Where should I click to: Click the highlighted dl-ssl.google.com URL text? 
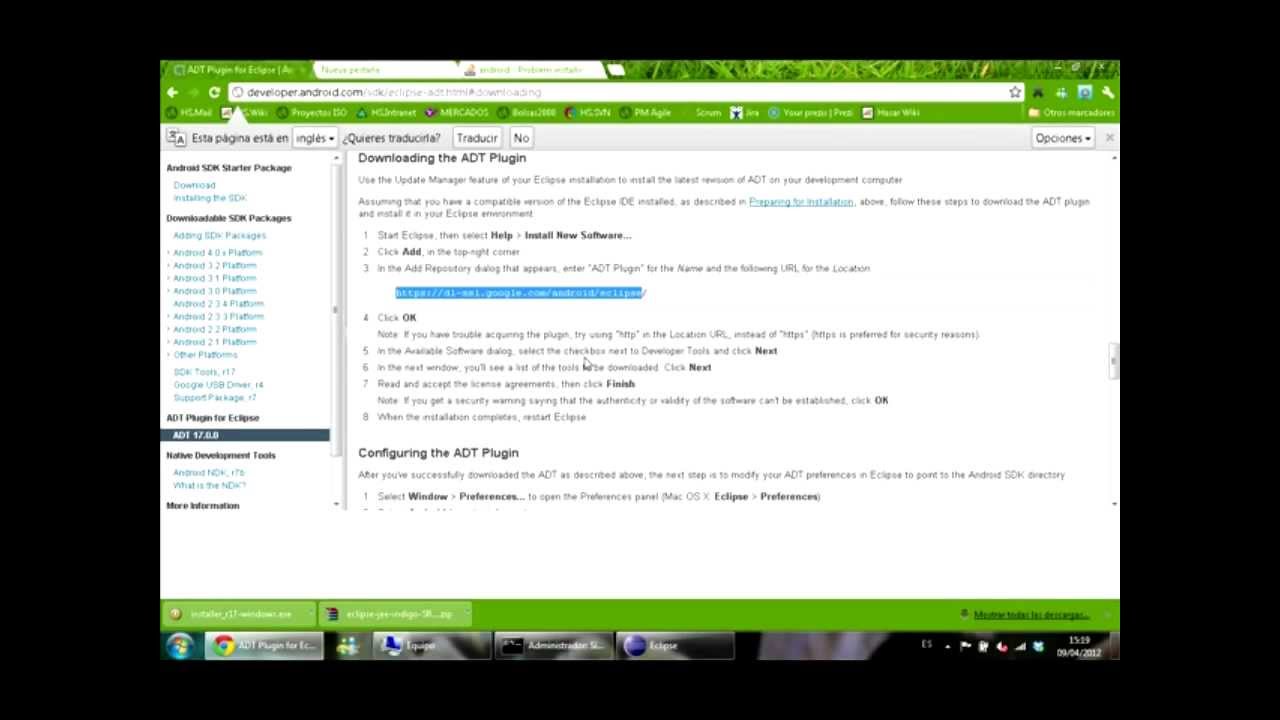(x=520, y=293)
